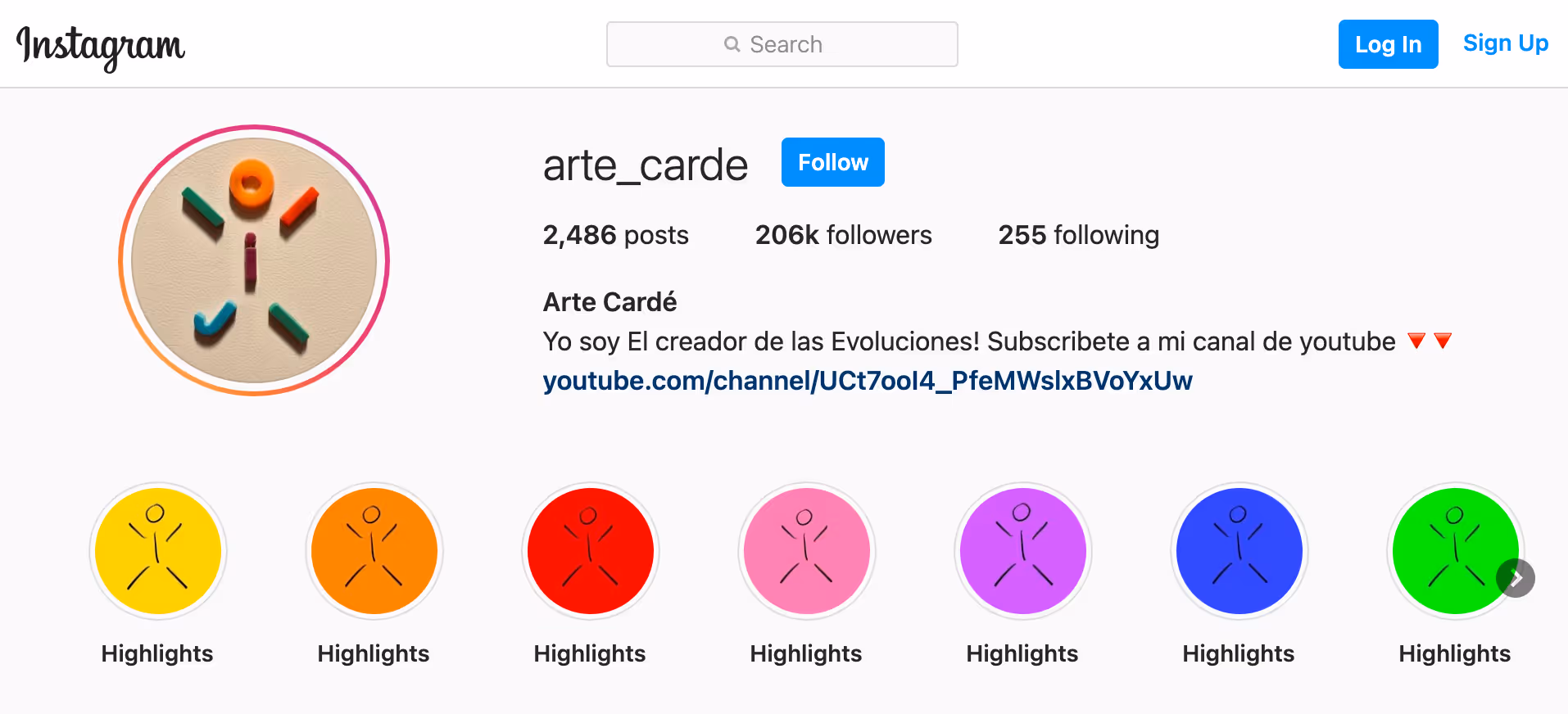The image size is (1568, 714).
Task: Open the red Highlights story circle
Action: click(x=591, y=551)
